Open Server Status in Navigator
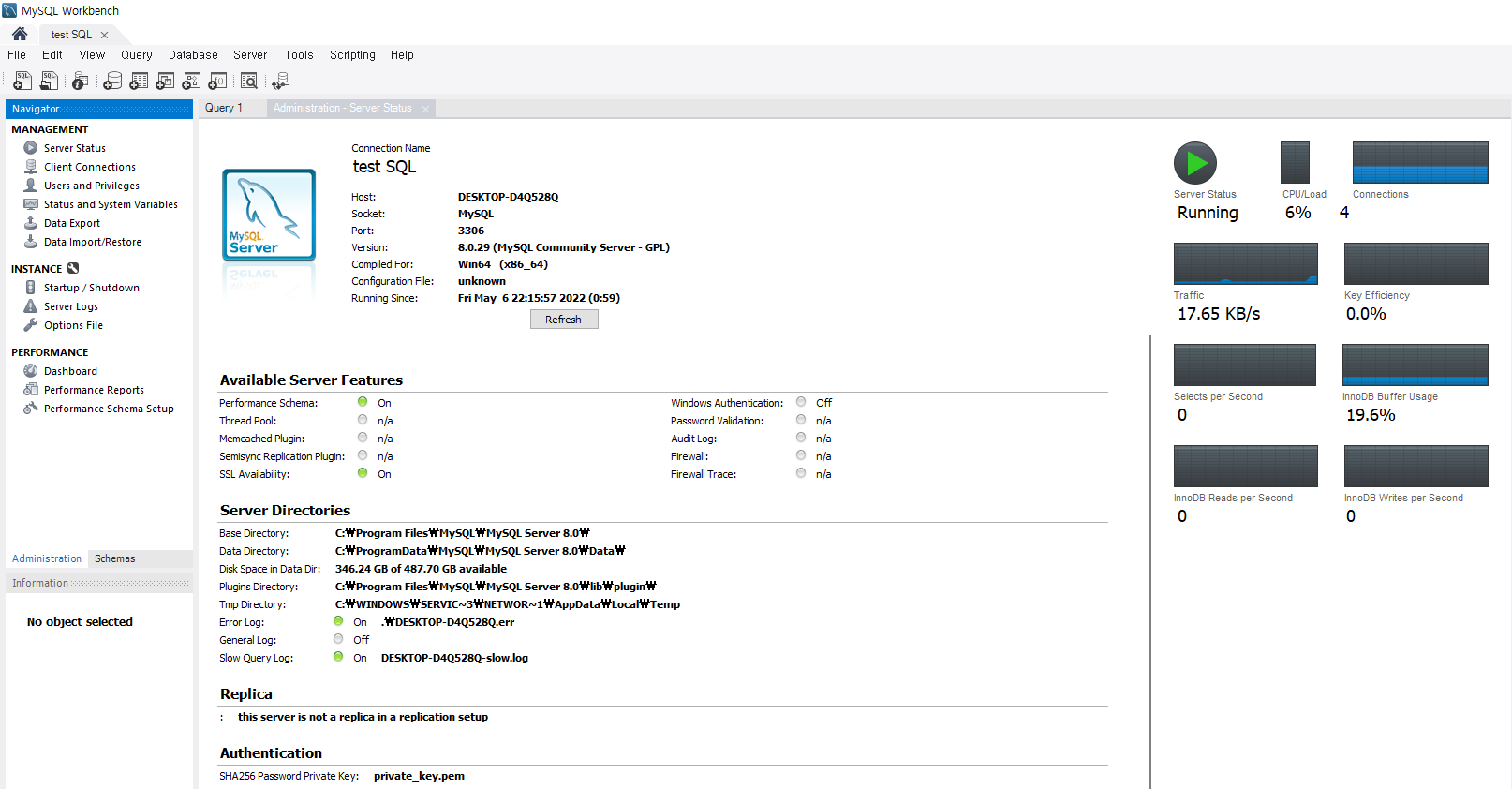The image size is (1512, 789). (x=75, y=148)
